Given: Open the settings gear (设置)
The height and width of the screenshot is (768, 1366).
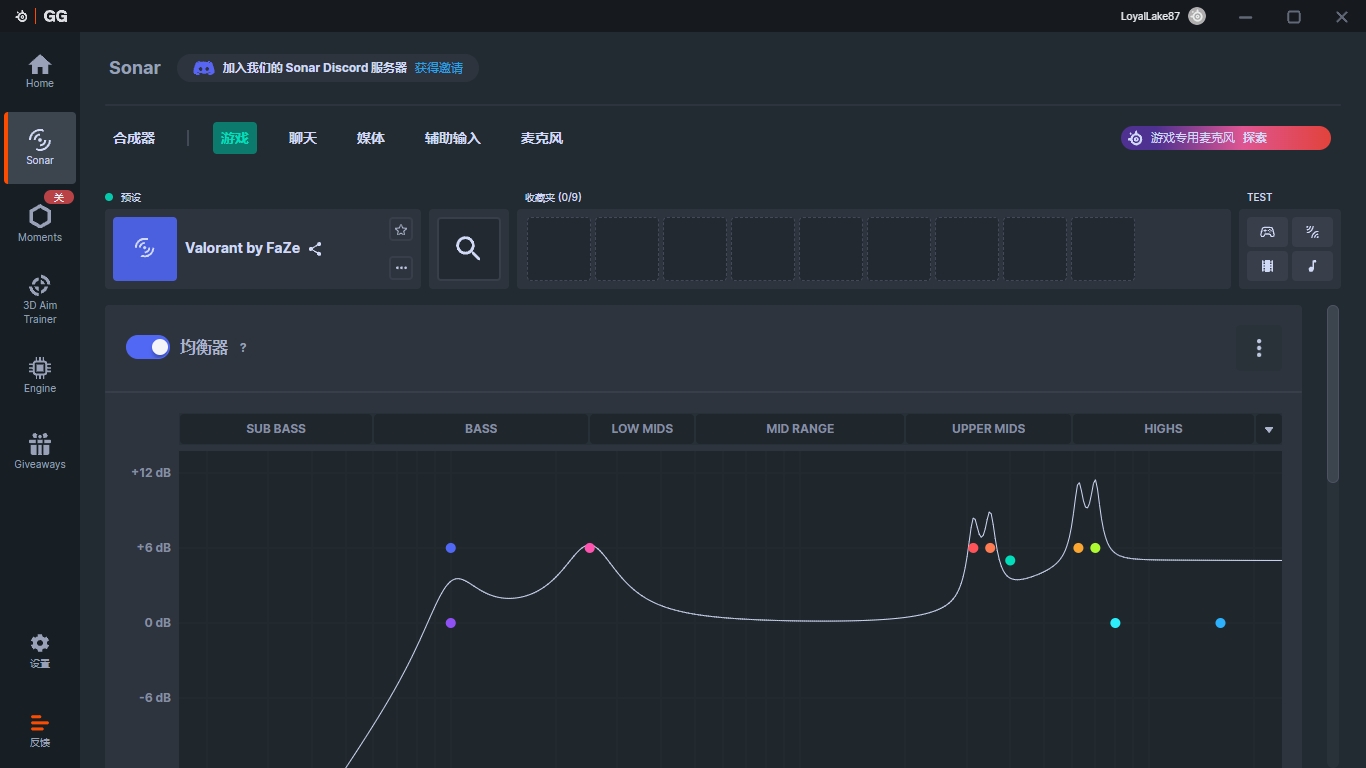Looking at the screenshot, I should [x=40, y=651].
